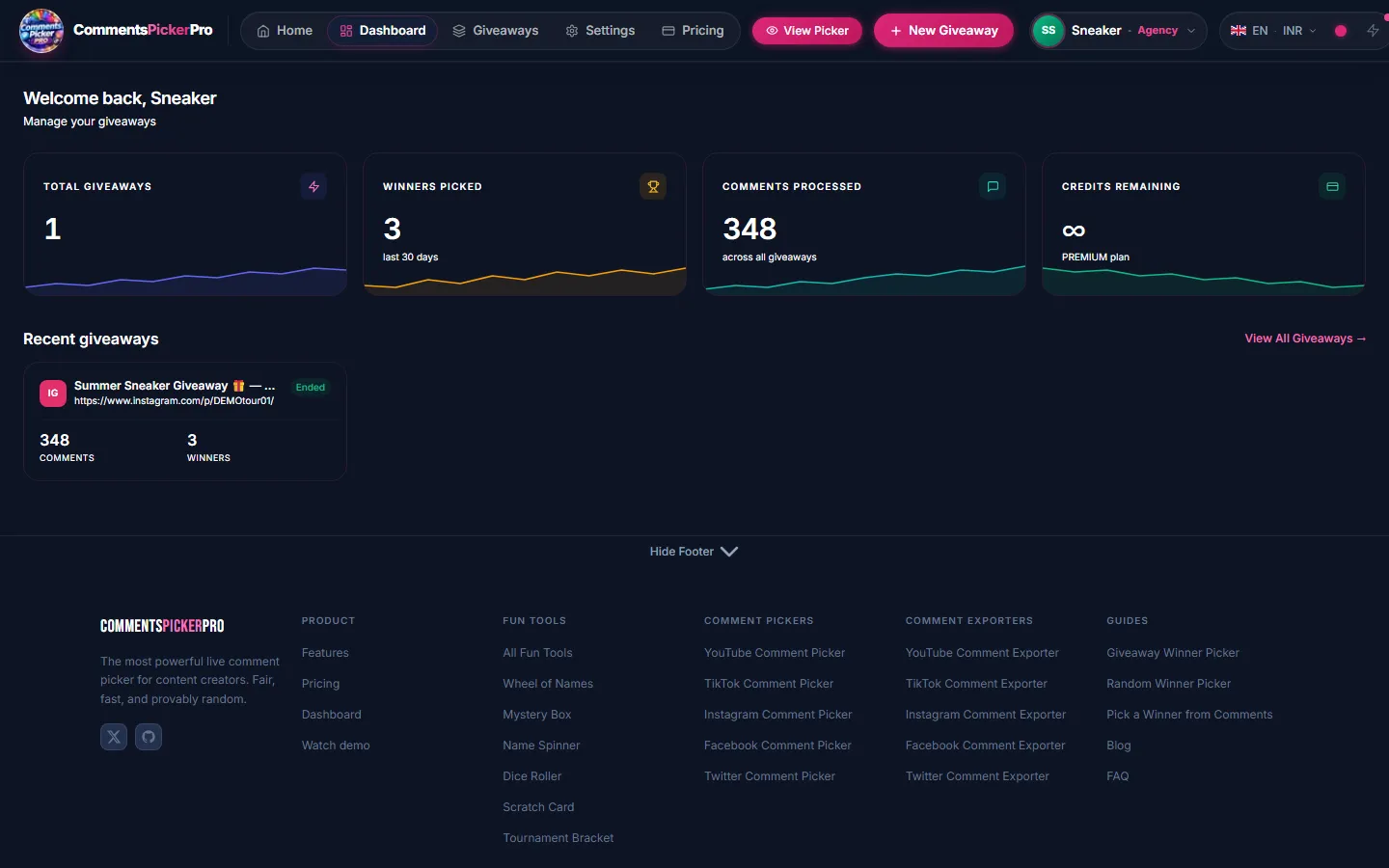Click the chat icon on Comments Processed card
Image resolution: width=1389 pixels, height=868 pixels.
pos(993,186)
